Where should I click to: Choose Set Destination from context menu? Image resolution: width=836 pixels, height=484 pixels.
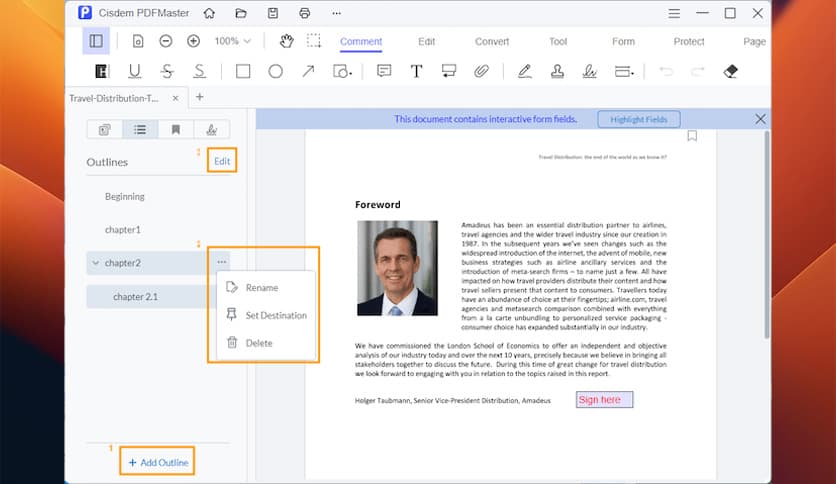[265, 315]
